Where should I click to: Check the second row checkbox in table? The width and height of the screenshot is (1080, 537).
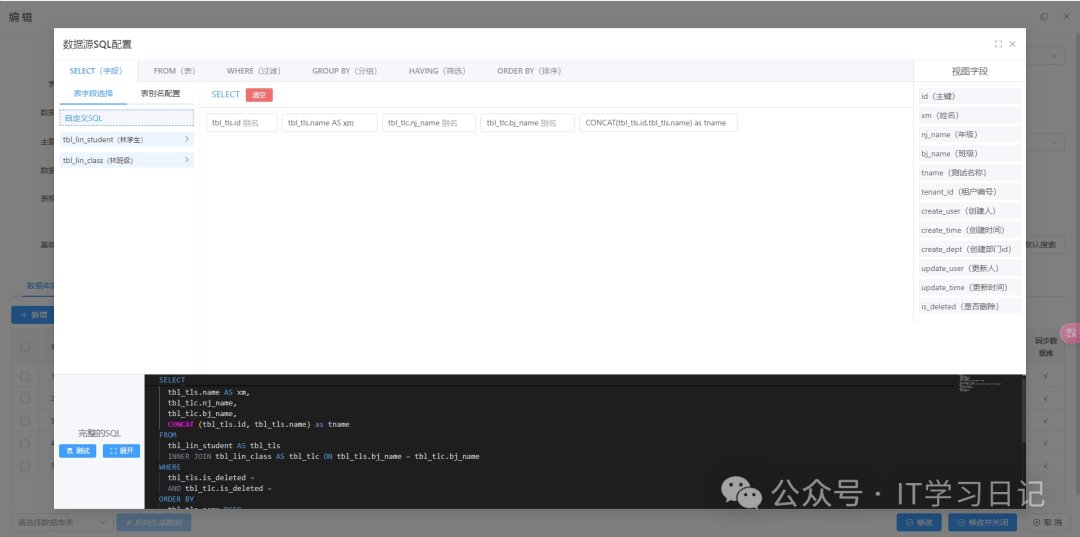pyautogui.click(x=25, y=399)
